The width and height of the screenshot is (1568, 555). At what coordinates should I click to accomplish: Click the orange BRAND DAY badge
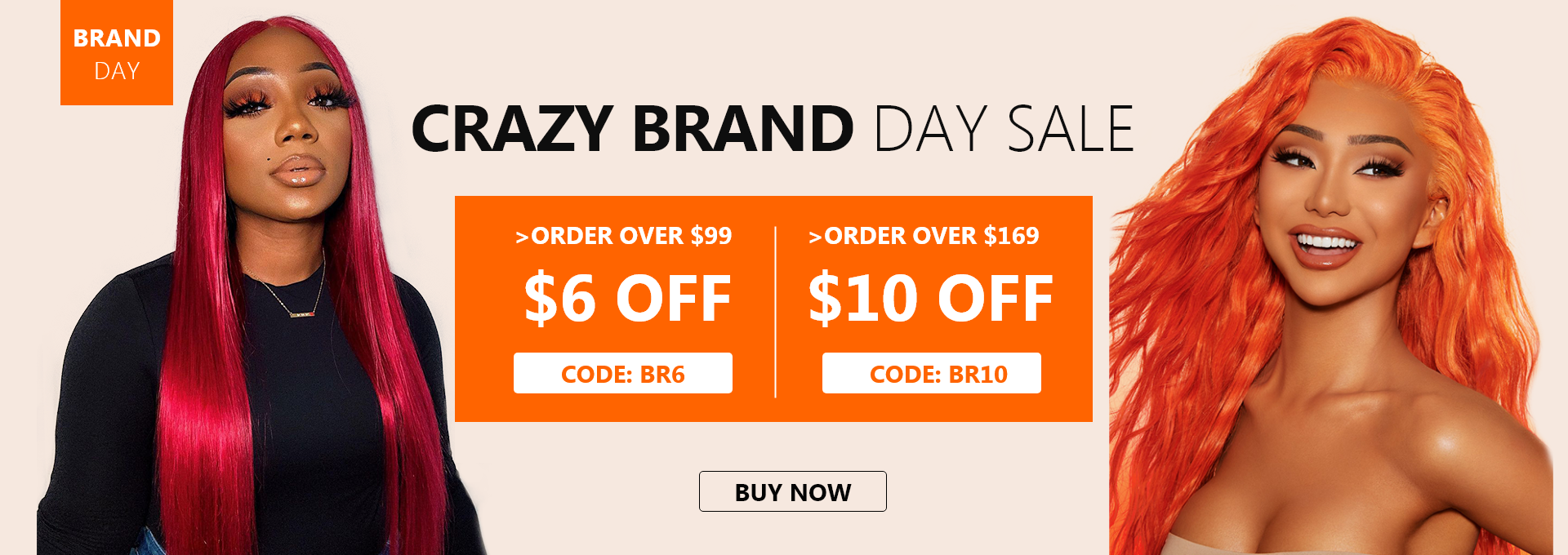coord(117,52)
